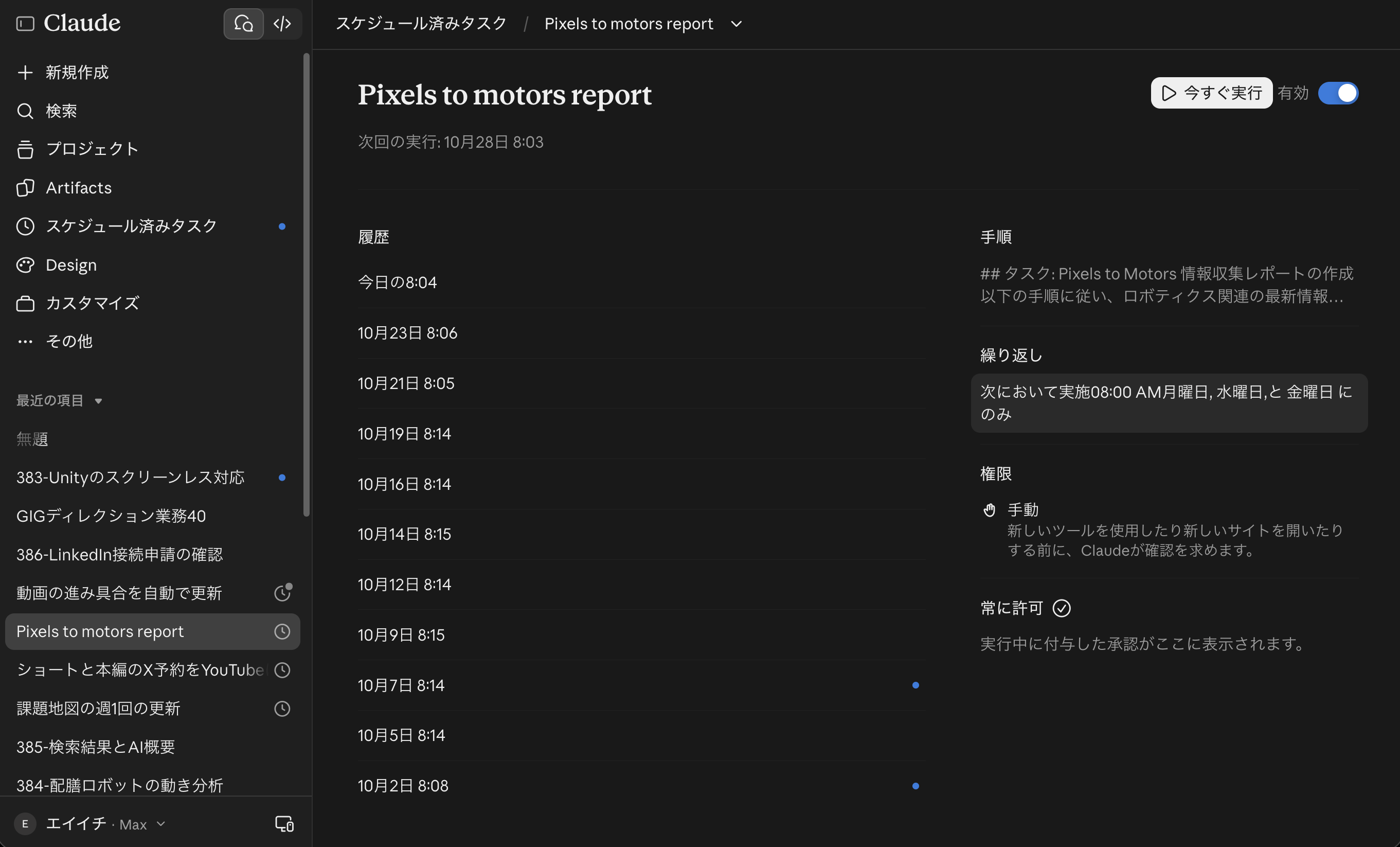Open その他 via the ellipsis icon
This screenshot has width=1400, height=847.
25,342
